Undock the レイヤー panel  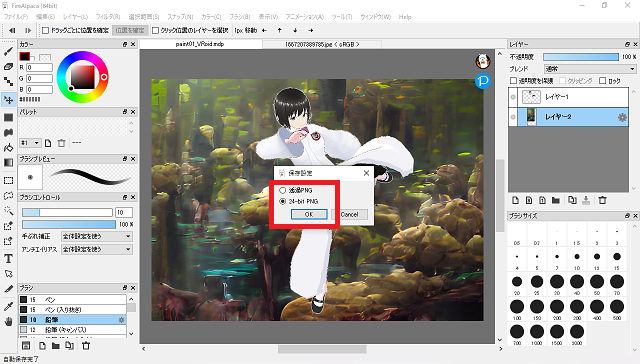pyautogui.click(x=627, y=44)
